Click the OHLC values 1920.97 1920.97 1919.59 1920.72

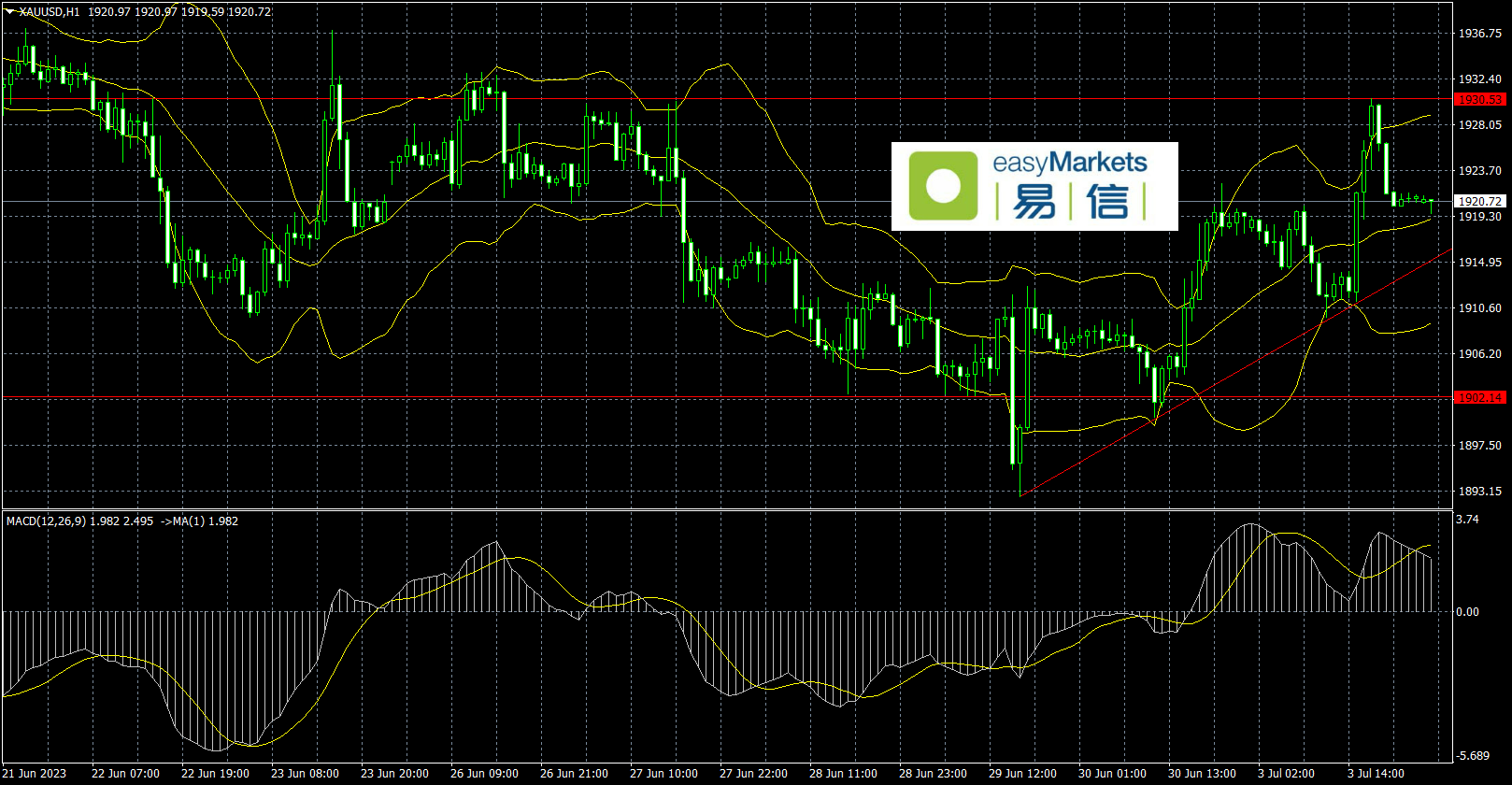[180, 12]
